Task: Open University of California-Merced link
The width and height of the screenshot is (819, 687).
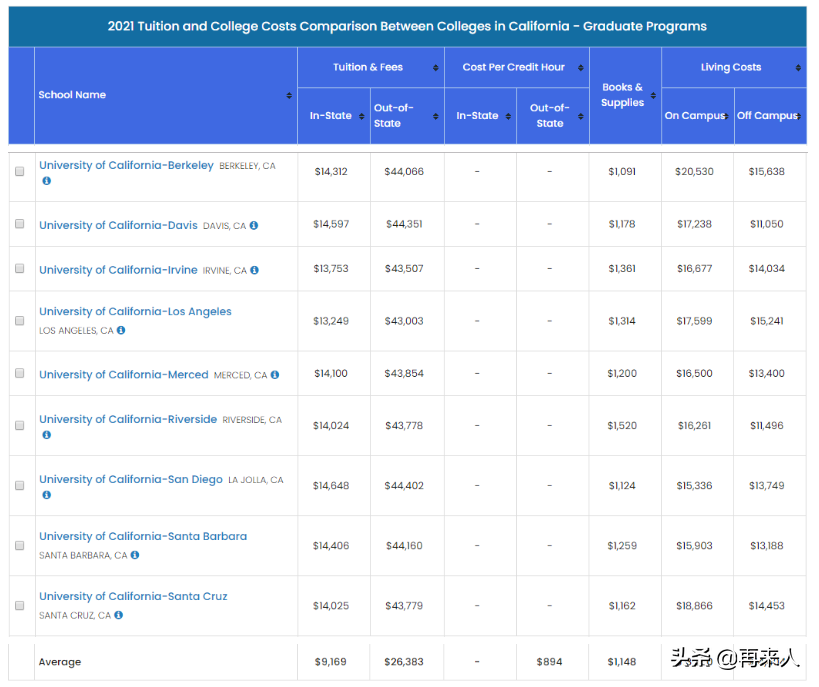Action: [x=123, y=375]
